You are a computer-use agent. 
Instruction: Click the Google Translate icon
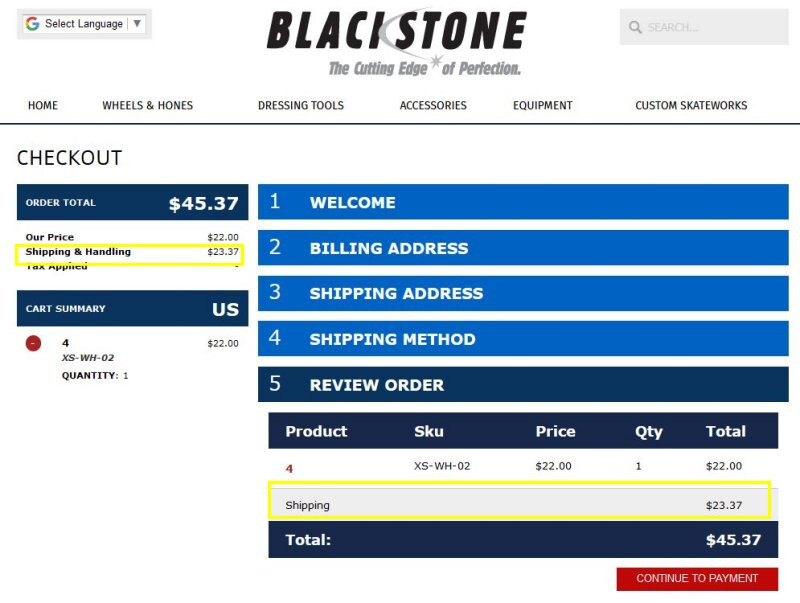pyautogui.click(x=33, y=23)
